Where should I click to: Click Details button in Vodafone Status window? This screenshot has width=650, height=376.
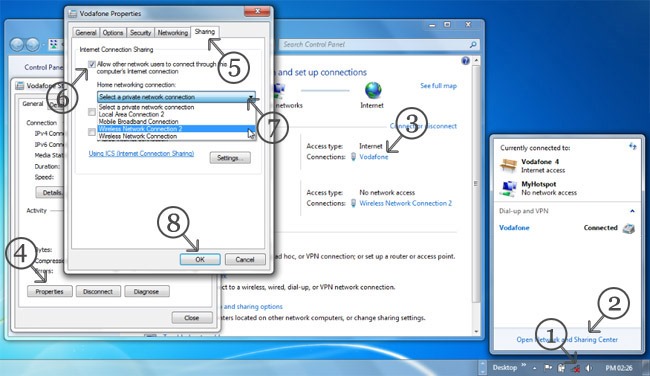point(50,192)
